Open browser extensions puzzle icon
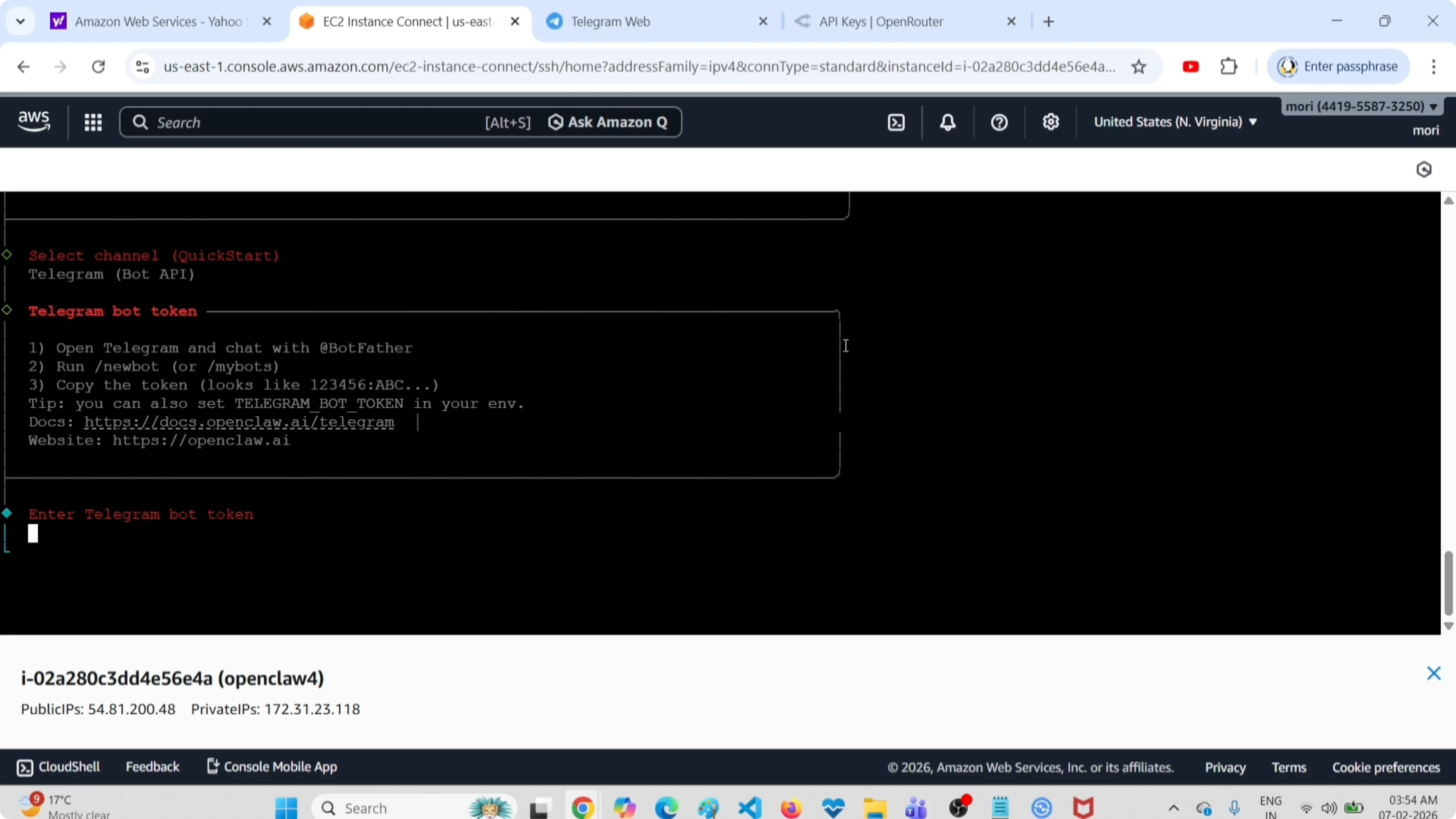The image size is (1456, 819). [x=1229, y=67]
